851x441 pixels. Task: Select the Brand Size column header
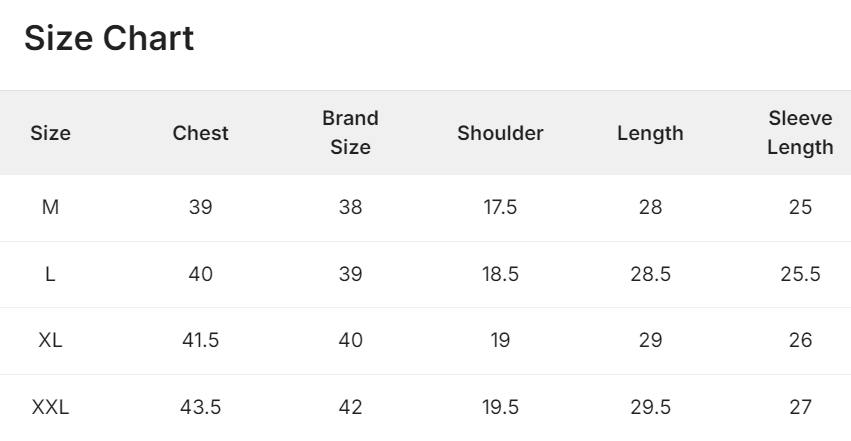[x=351, y=133]
